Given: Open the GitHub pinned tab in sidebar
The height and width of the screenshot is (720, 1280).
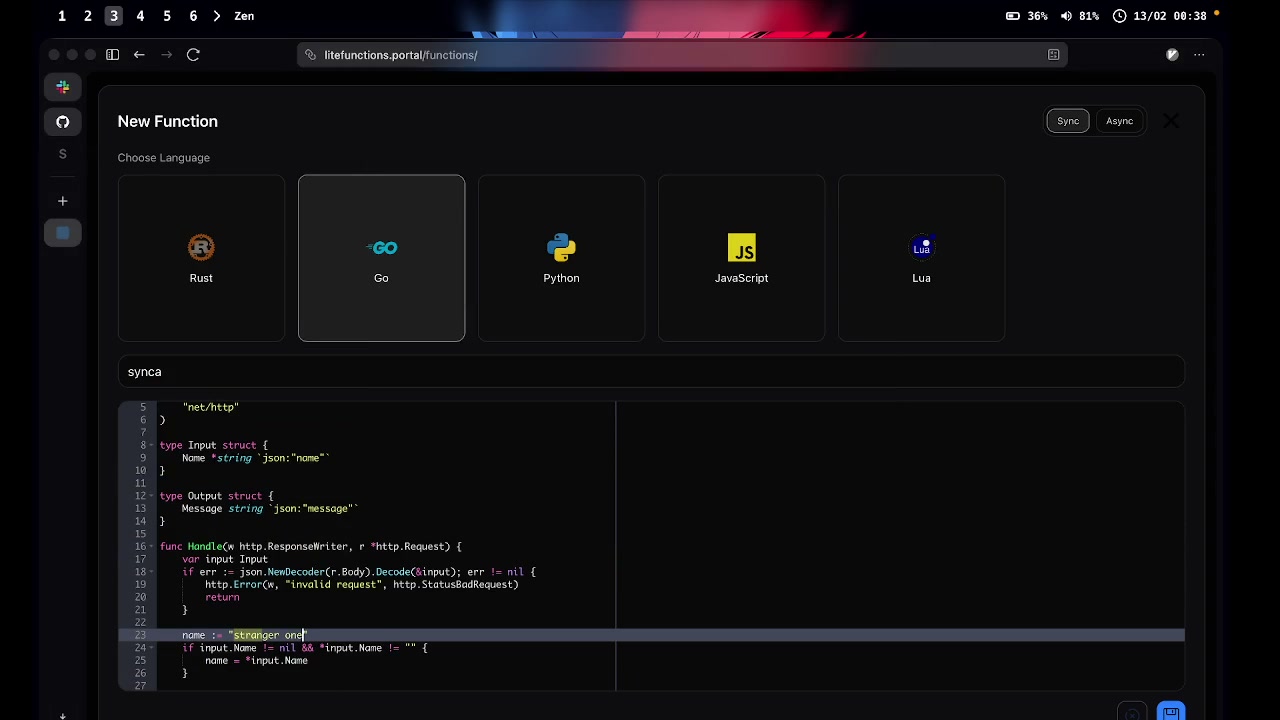Looking at the screenshot, I should (x=62, y=122).
